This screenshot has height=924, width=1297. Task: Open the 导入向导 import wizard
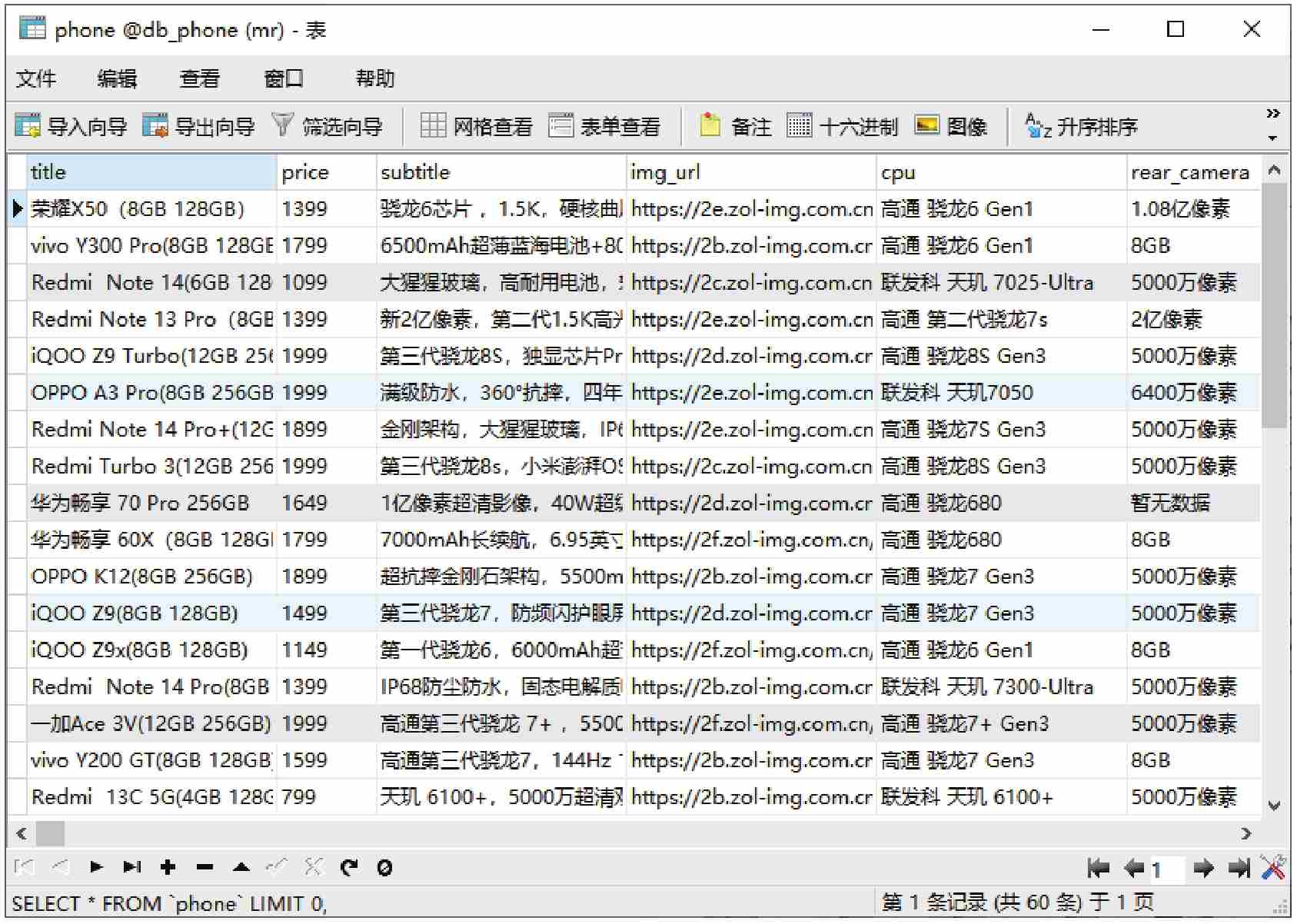71,126
